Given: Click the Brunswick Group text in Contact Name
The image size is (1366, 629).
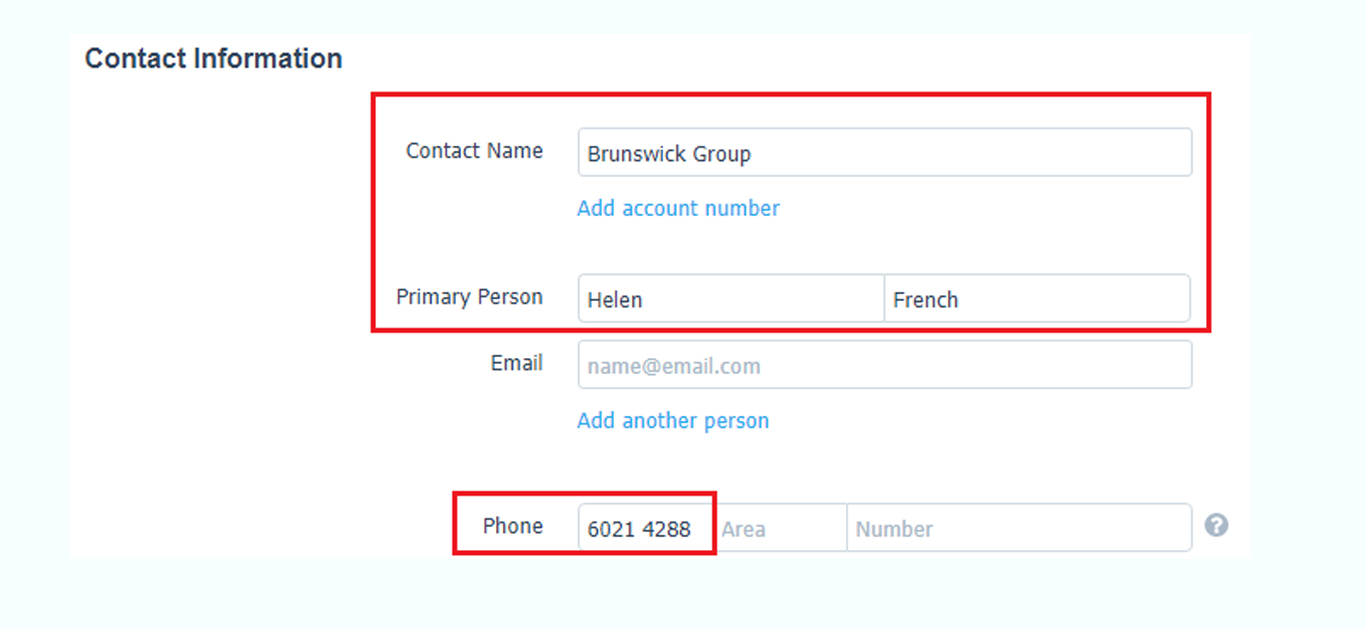Looking at the screenshot, I should click(669, 154).
